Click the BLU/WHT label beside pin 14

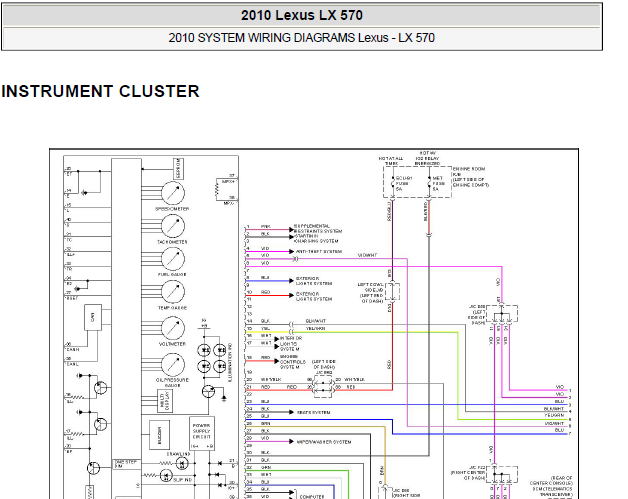pyautogui.click(x=316, y=321)
